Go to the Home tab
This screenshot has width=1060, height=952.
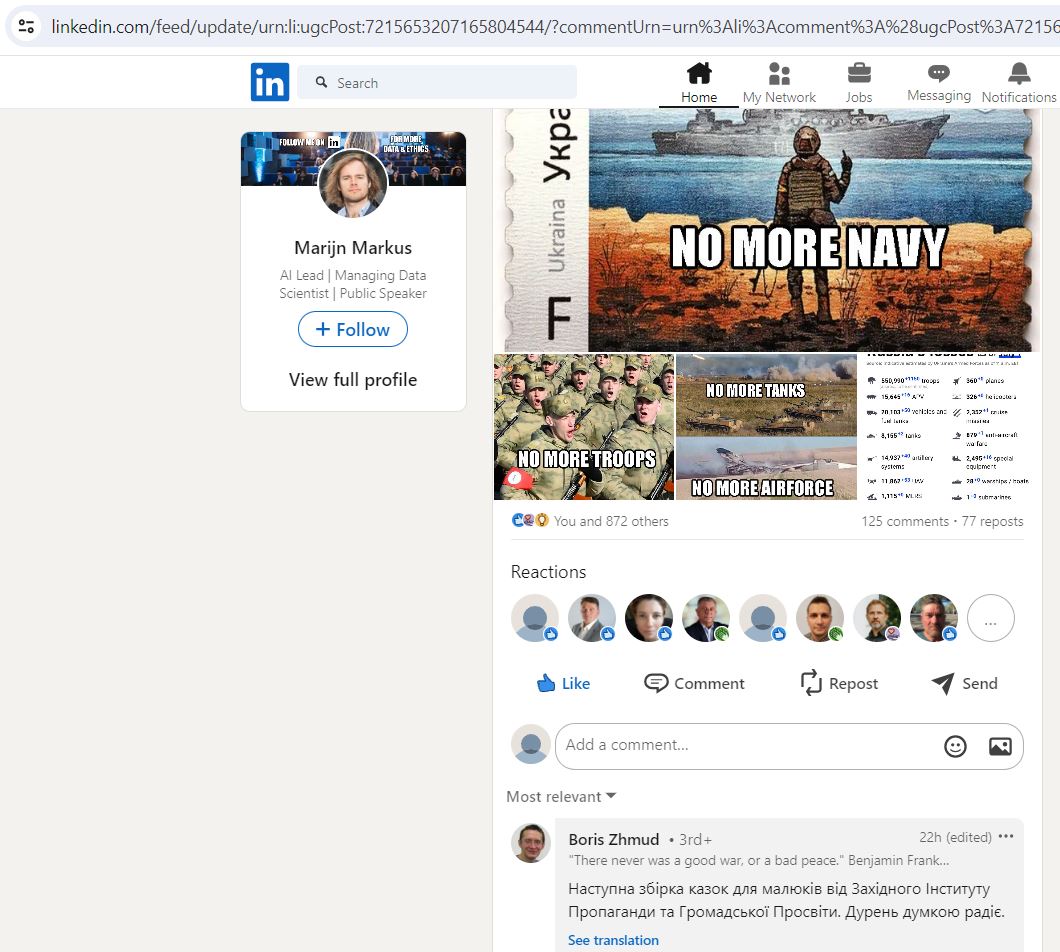pyautogui.click(x=699, y=83)
